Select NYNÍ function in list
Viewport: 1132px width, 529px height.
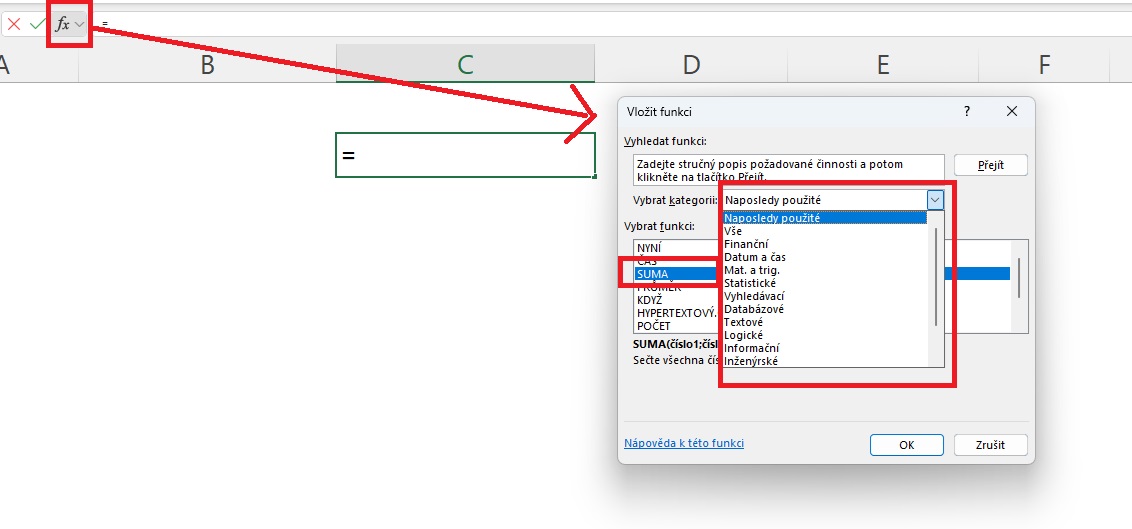click(x=650, y=247)
